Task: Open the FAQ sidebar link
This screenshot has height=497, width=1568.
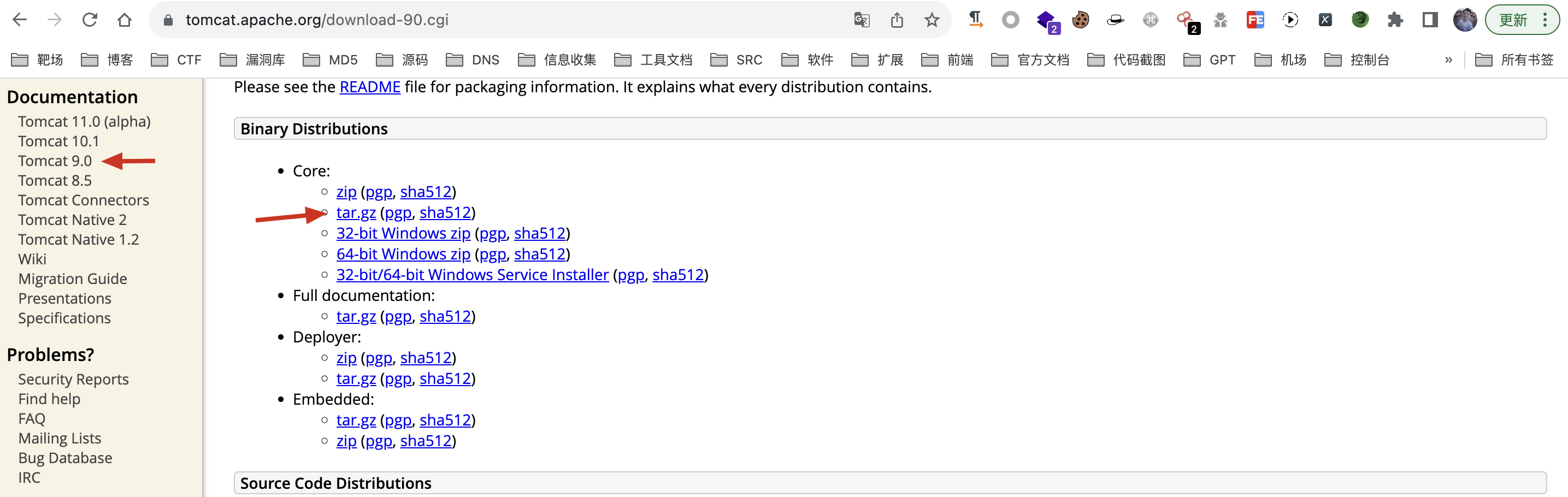Action: [x=32, y=418]
